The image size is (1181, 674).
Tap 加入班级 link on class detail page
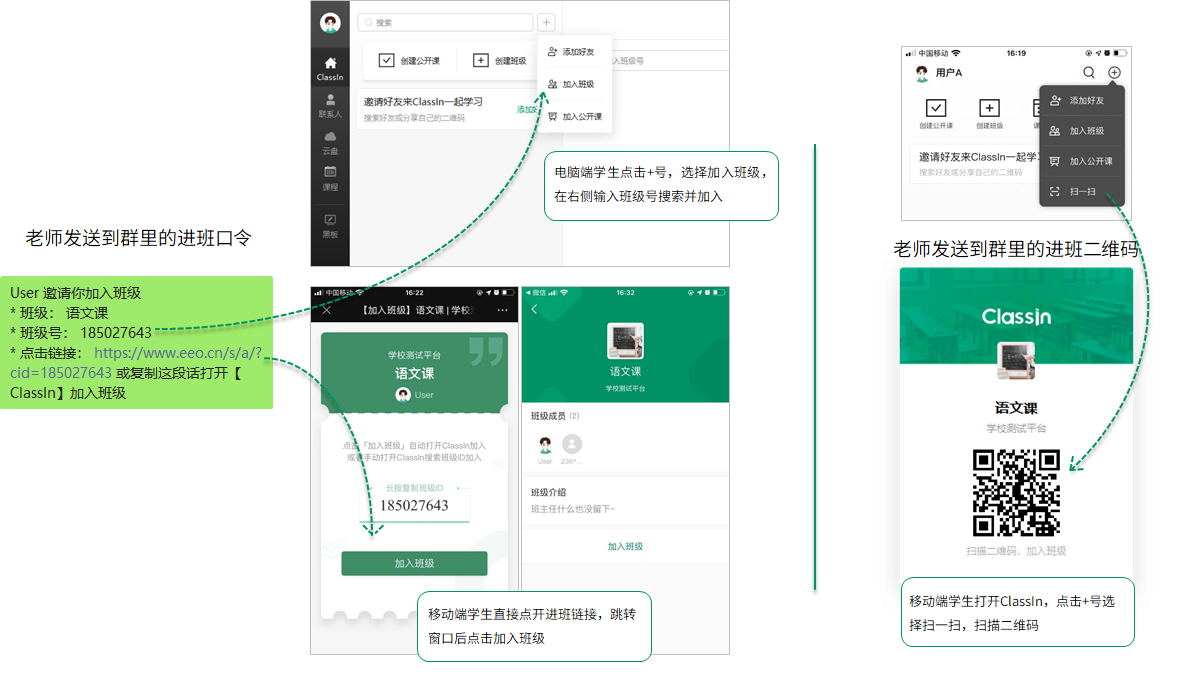point(625,547)
